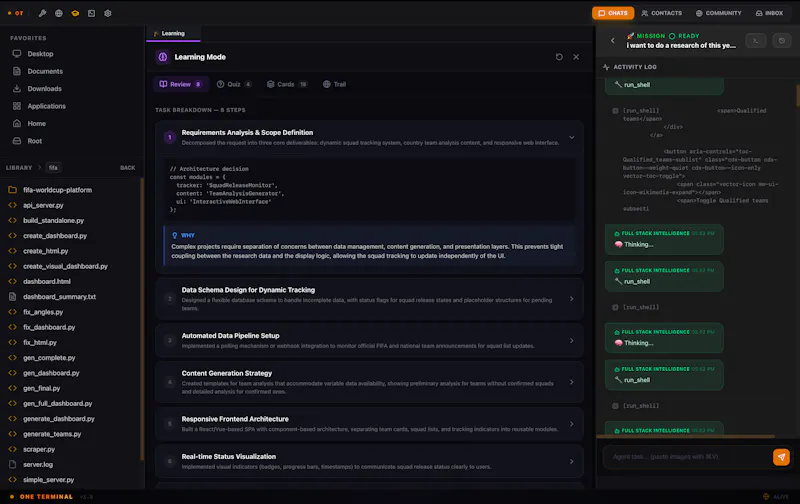Screen dimensions: 800x504
Task: Open the settings gear icon in top toolbar
Action: pos(108,13)
